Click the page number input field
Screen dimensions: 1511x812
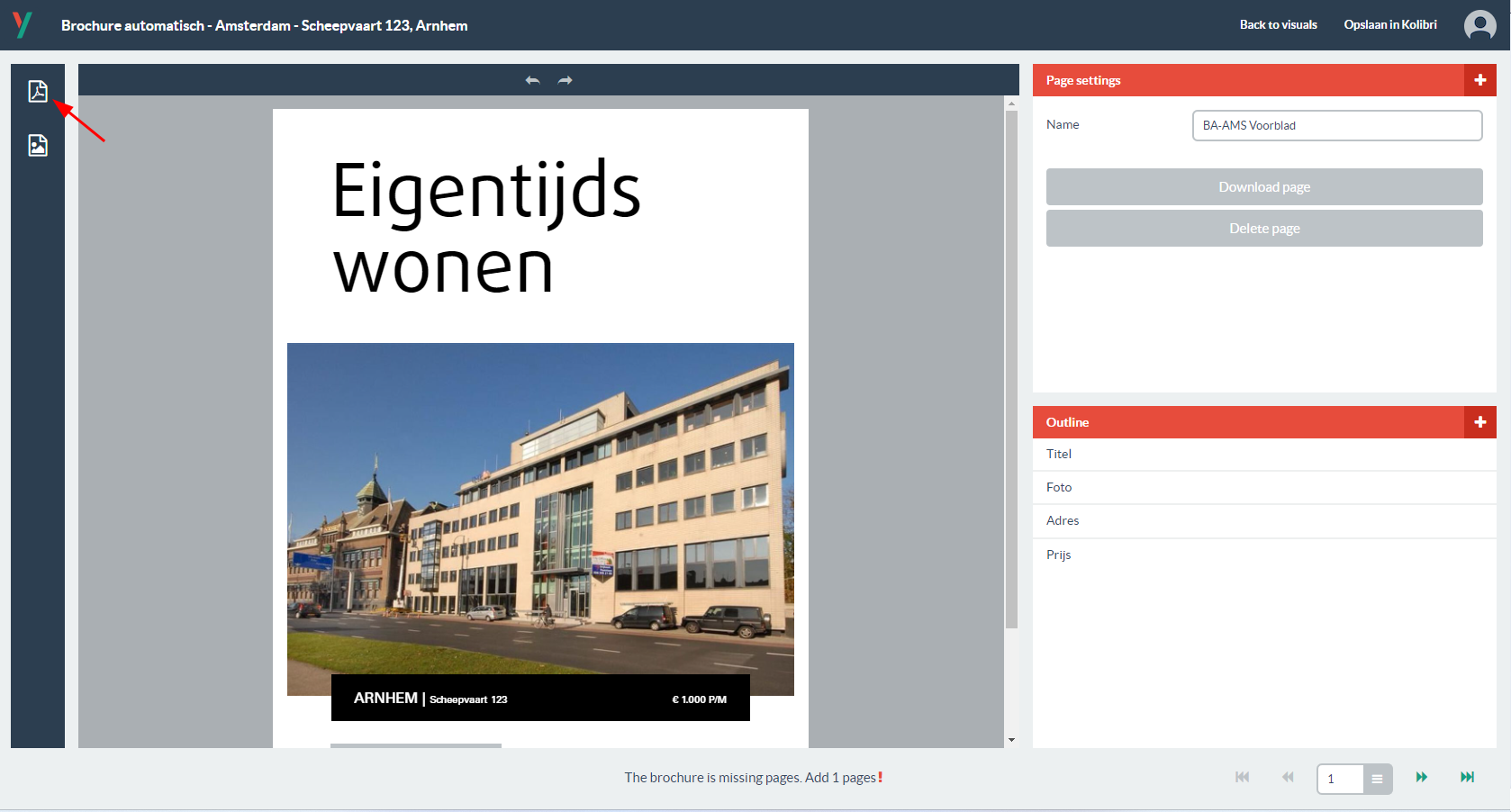1340,779
